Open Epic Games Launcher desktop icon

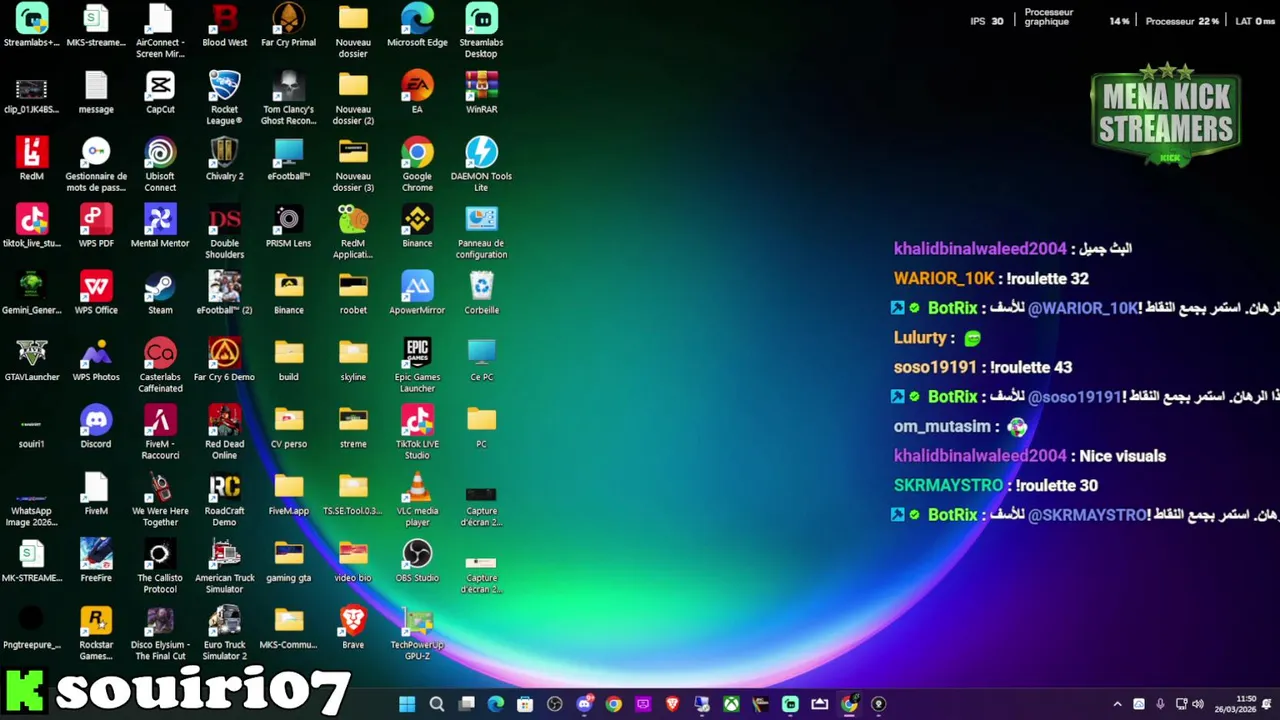coord(417,367)
